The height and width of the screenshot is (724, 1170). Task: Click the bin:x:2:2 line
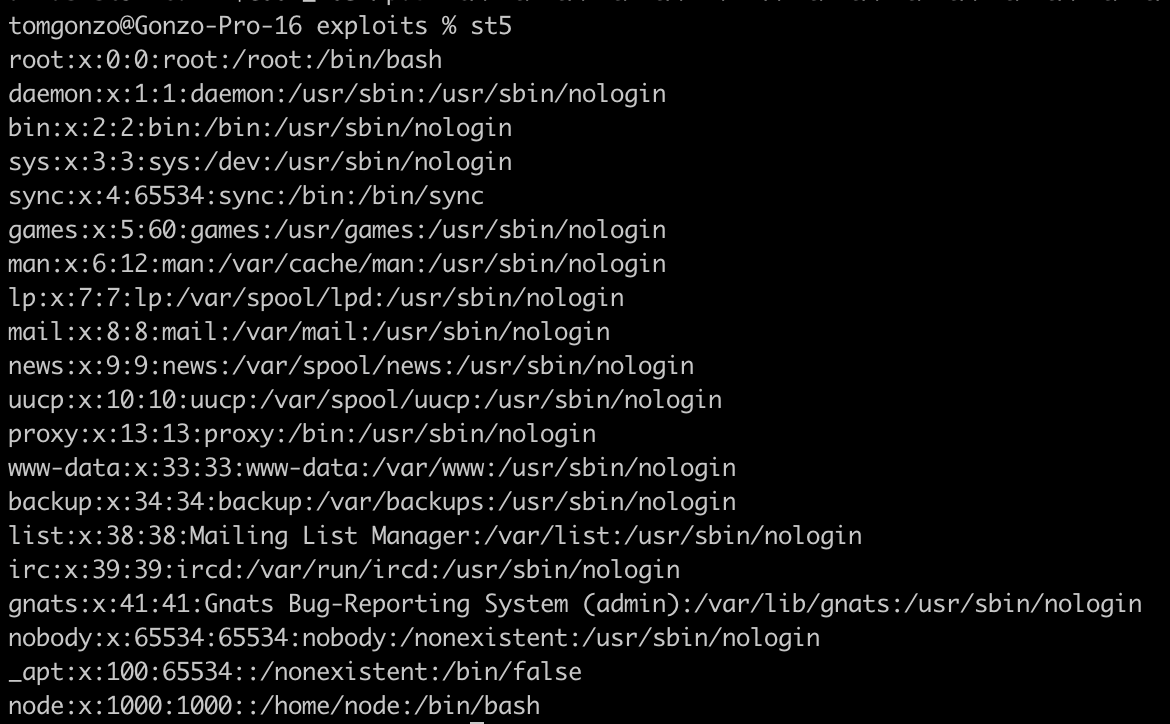coord(260,128)
